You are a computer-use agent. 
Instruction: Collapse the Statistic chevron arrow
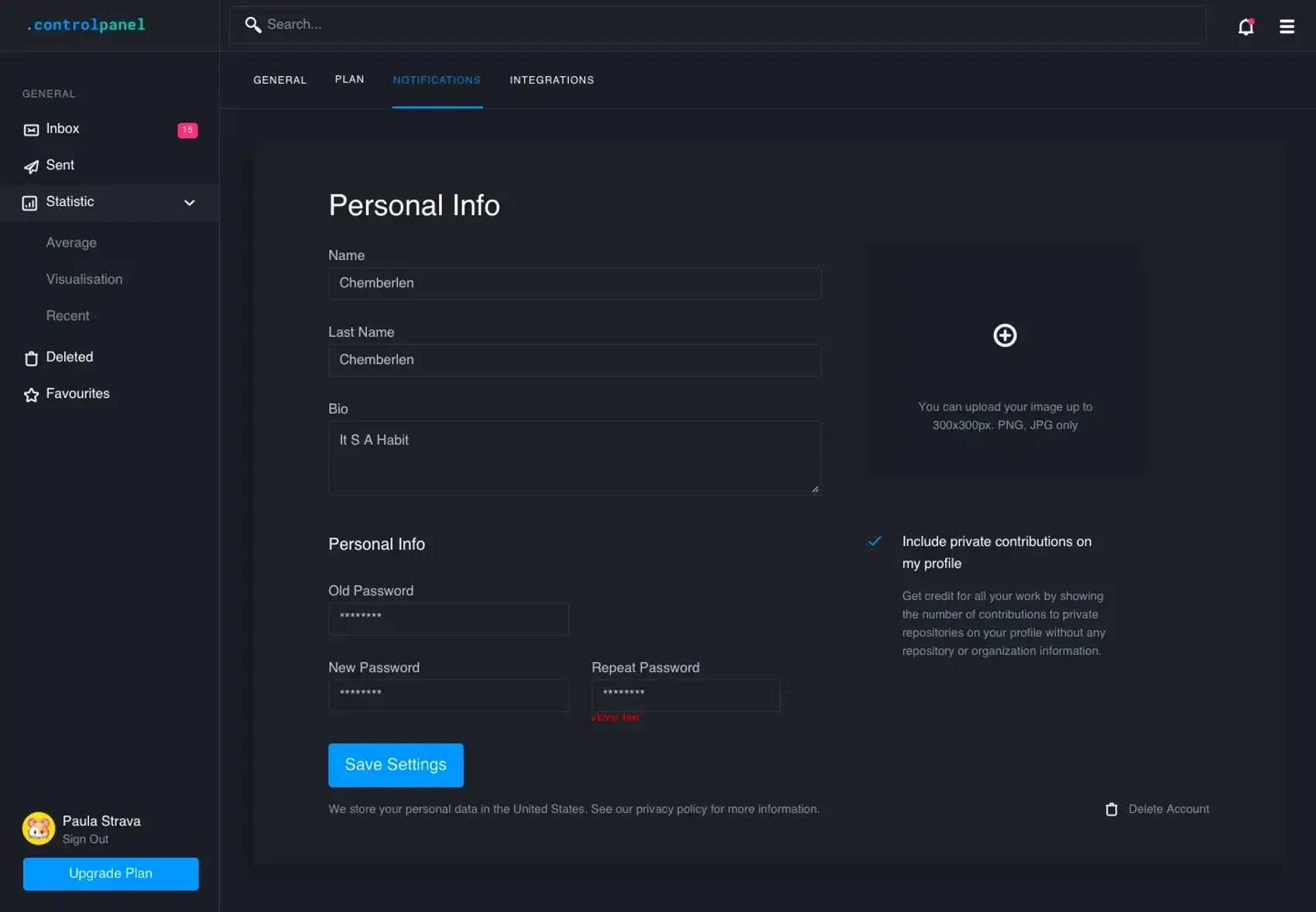click(x=189, y=203)
